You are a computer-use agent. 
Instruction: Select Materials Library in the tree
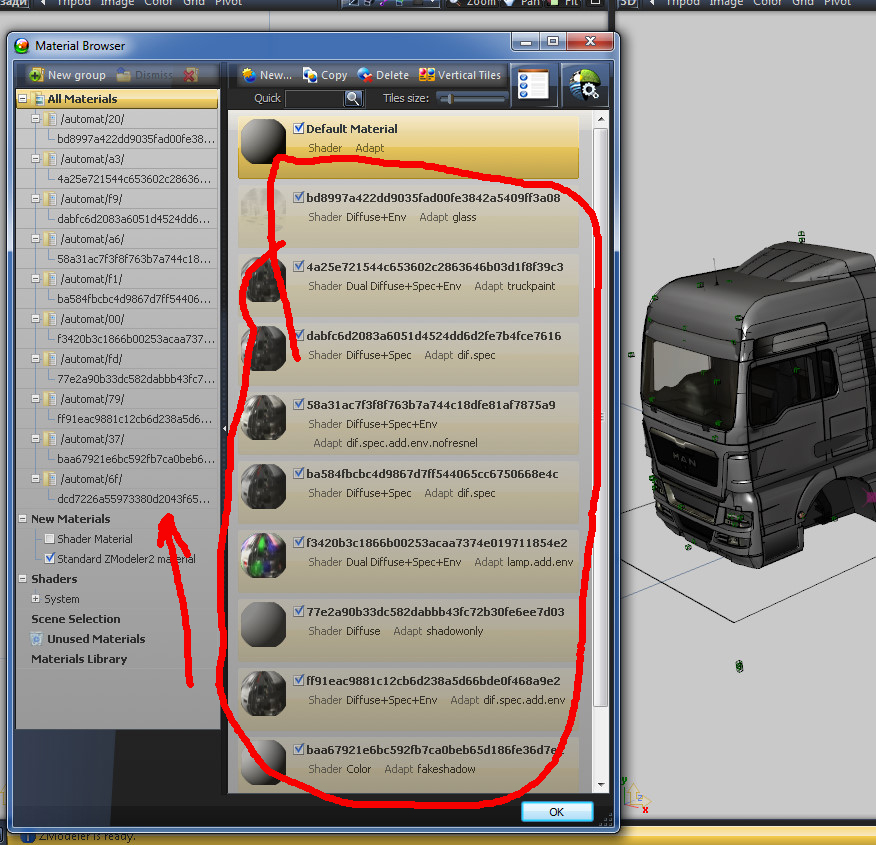(x=79, y=659)
